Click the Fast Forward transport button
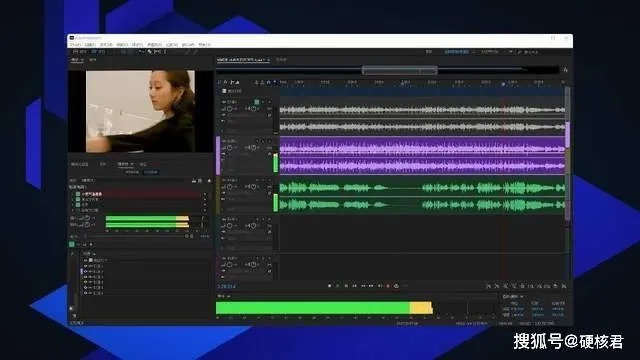Viewport: 640px width, 360px height. (371, 286)
